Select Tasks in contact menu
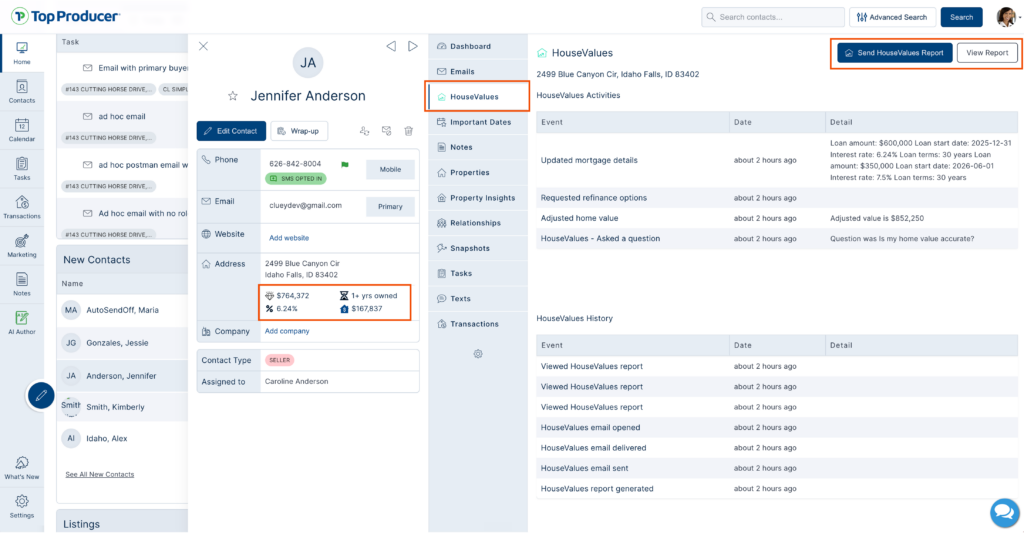The width and height of the screenshot is (1024, 533). 478,274
